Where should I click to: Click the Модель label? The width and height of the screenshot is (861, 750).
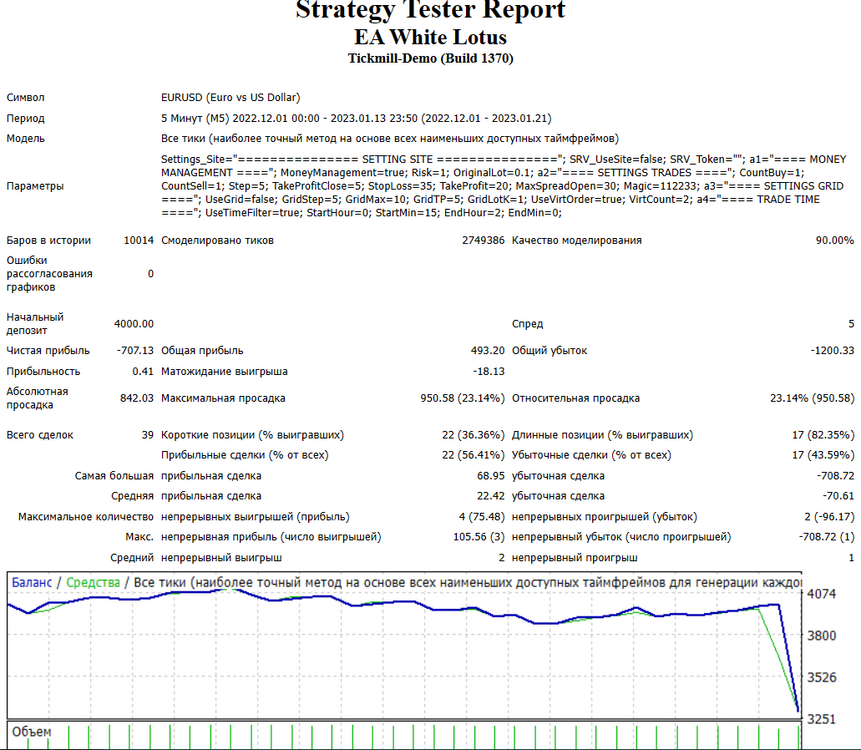(x=25, y=138)
